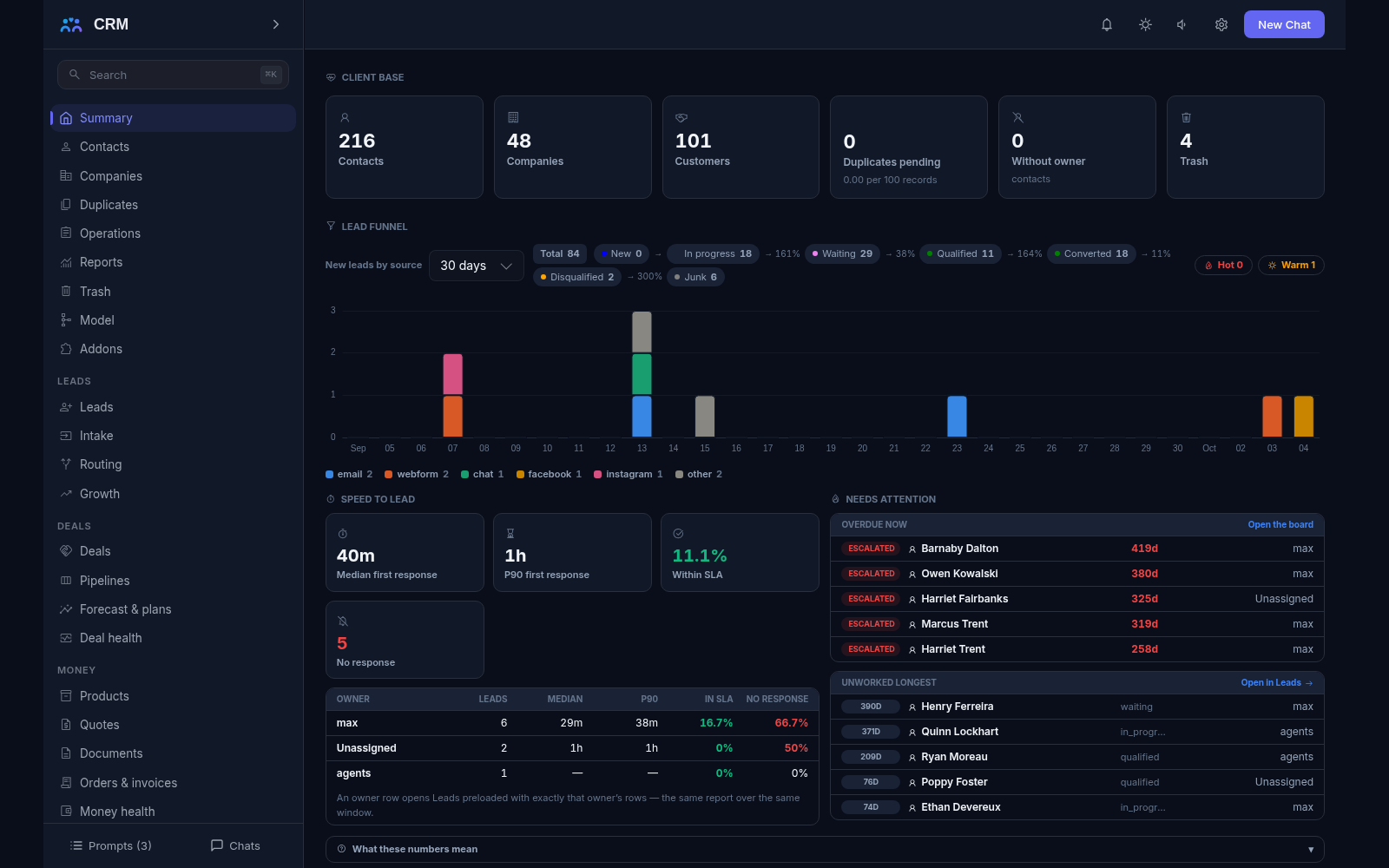
Task: Go to Forecast & plans
Action: pyautogui.click(x=173, y=609)
